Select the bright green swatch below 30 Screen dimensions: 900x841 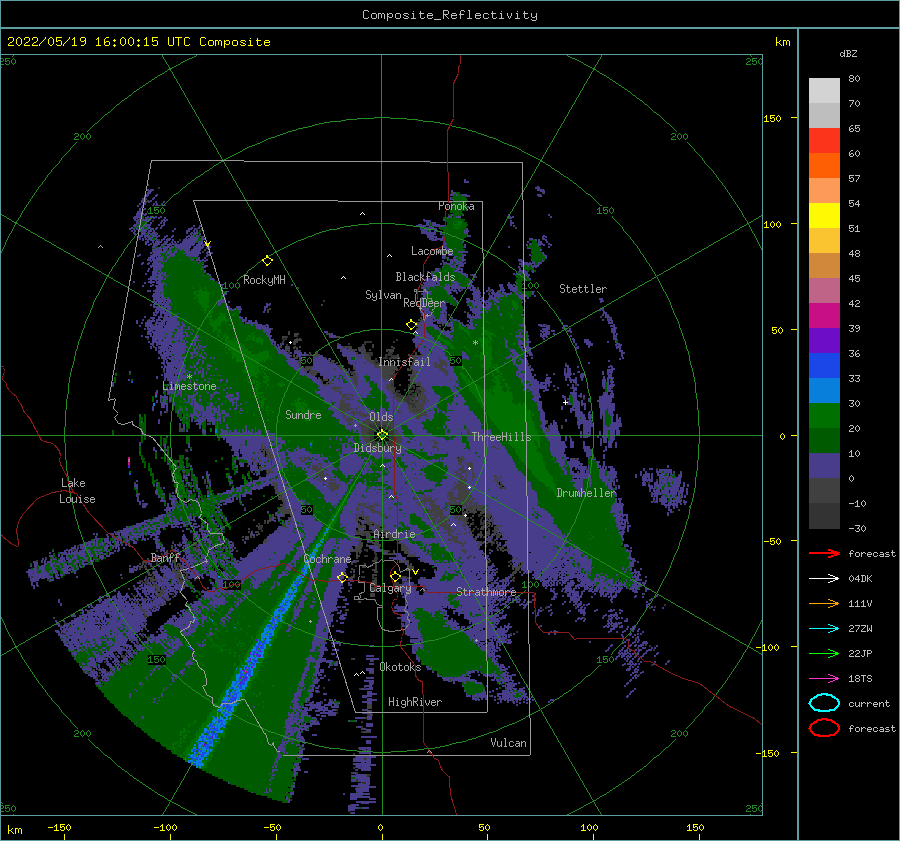click(824, 415)
